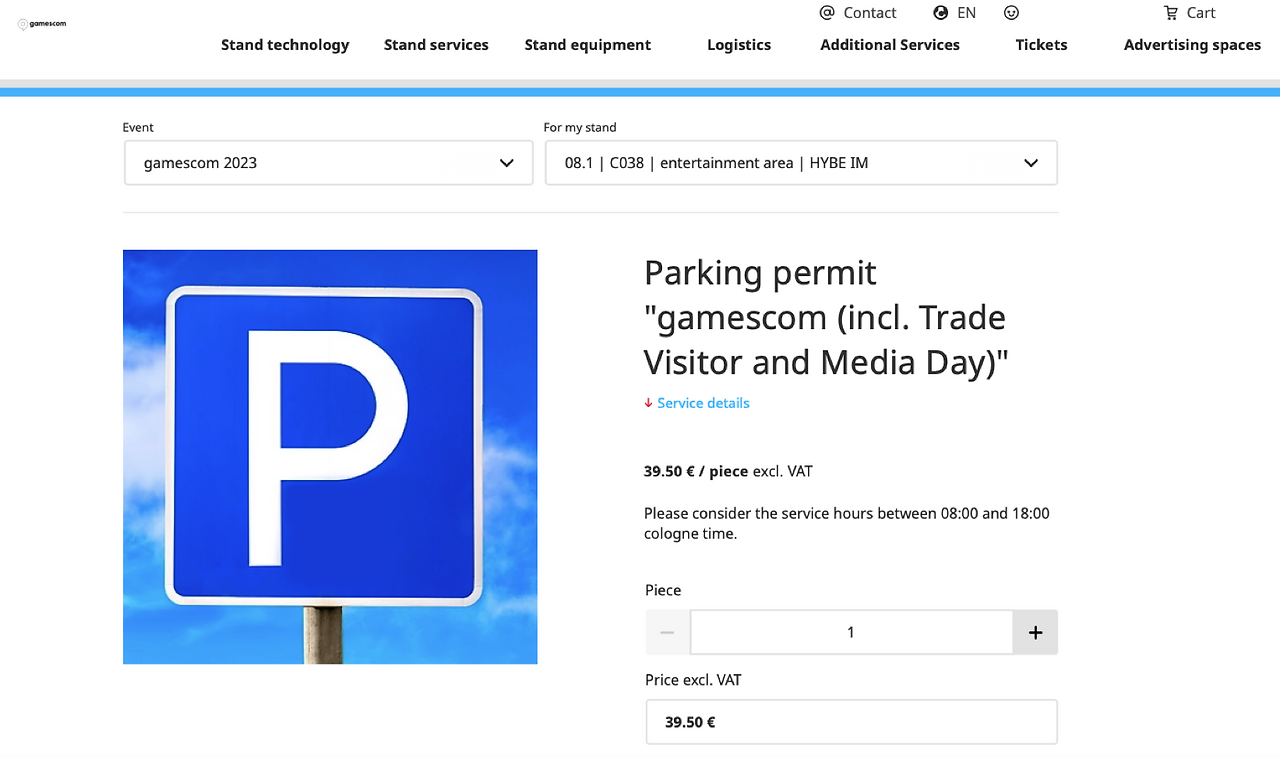Viewport: 1280px width, 758px height.
Task: Open the Additional Services menu
Action: click(890, 45)
